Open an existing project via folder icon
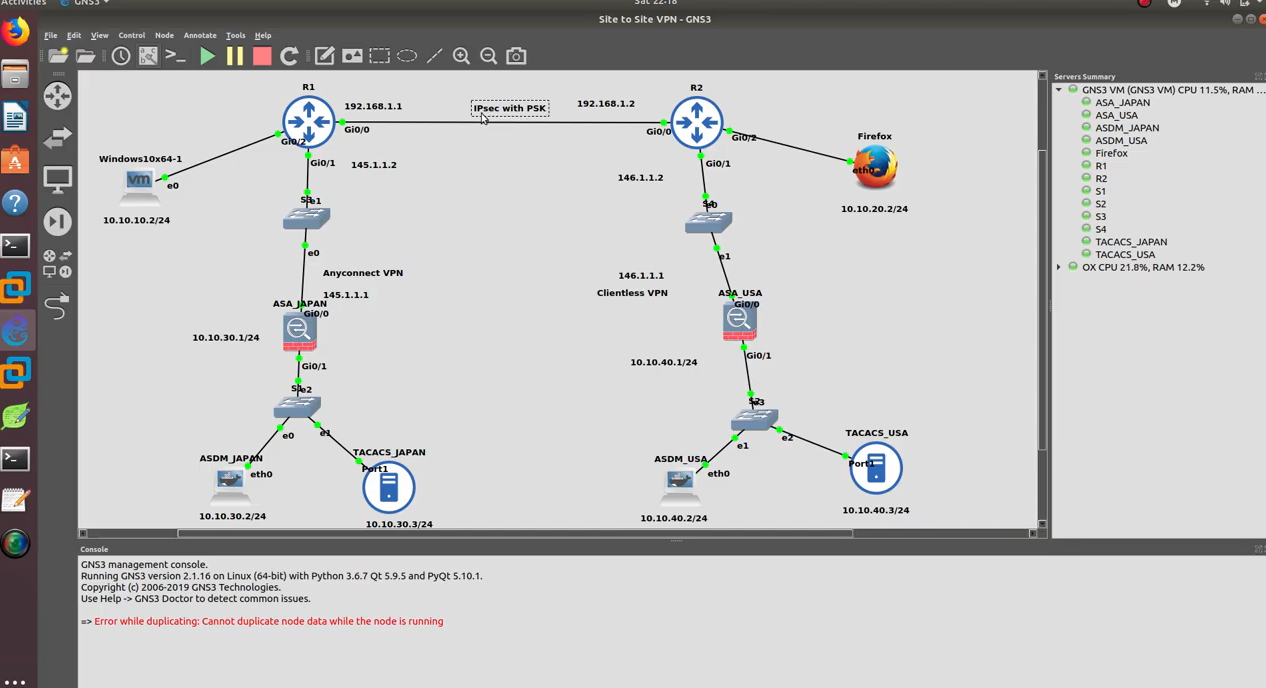Image resolution: width=1266 pixels, height=688 pixels. click(86, 56)
